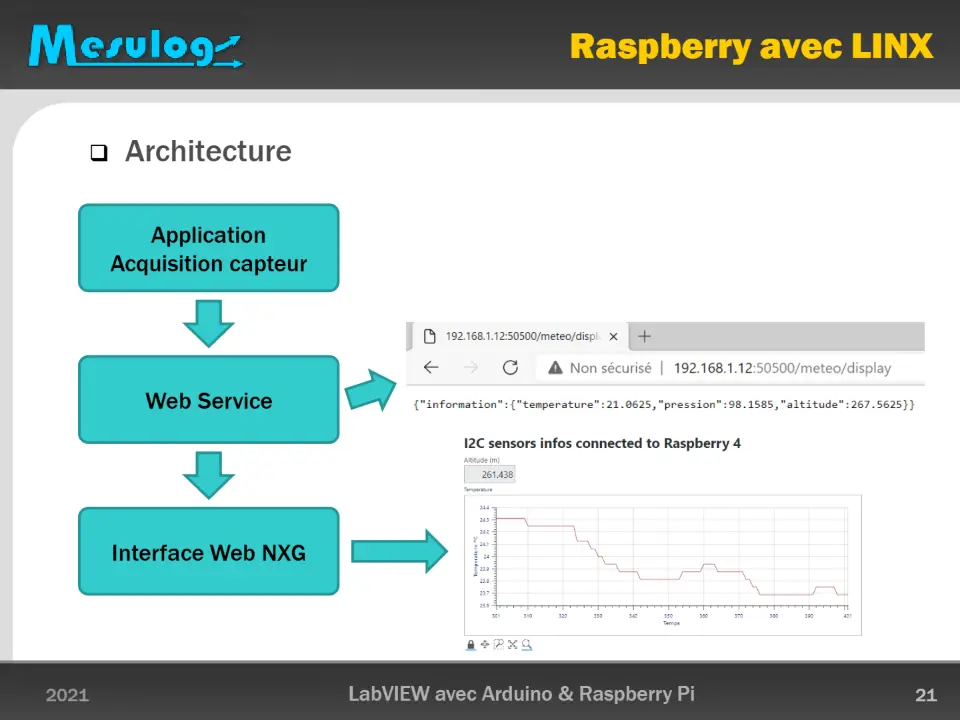Click the slide number '21'

tap(926, 695)
